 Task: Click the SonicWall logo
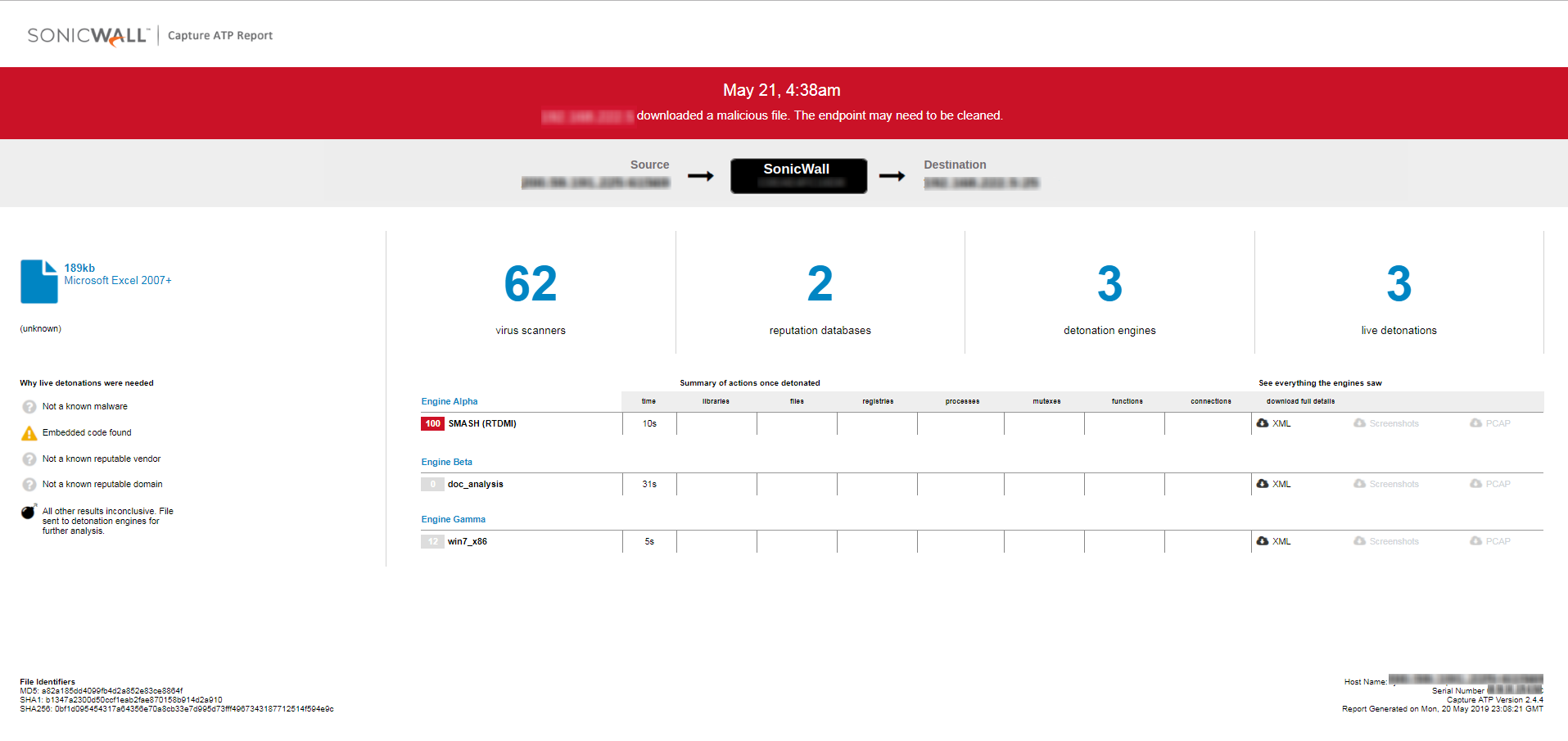[x=88, y=35]
